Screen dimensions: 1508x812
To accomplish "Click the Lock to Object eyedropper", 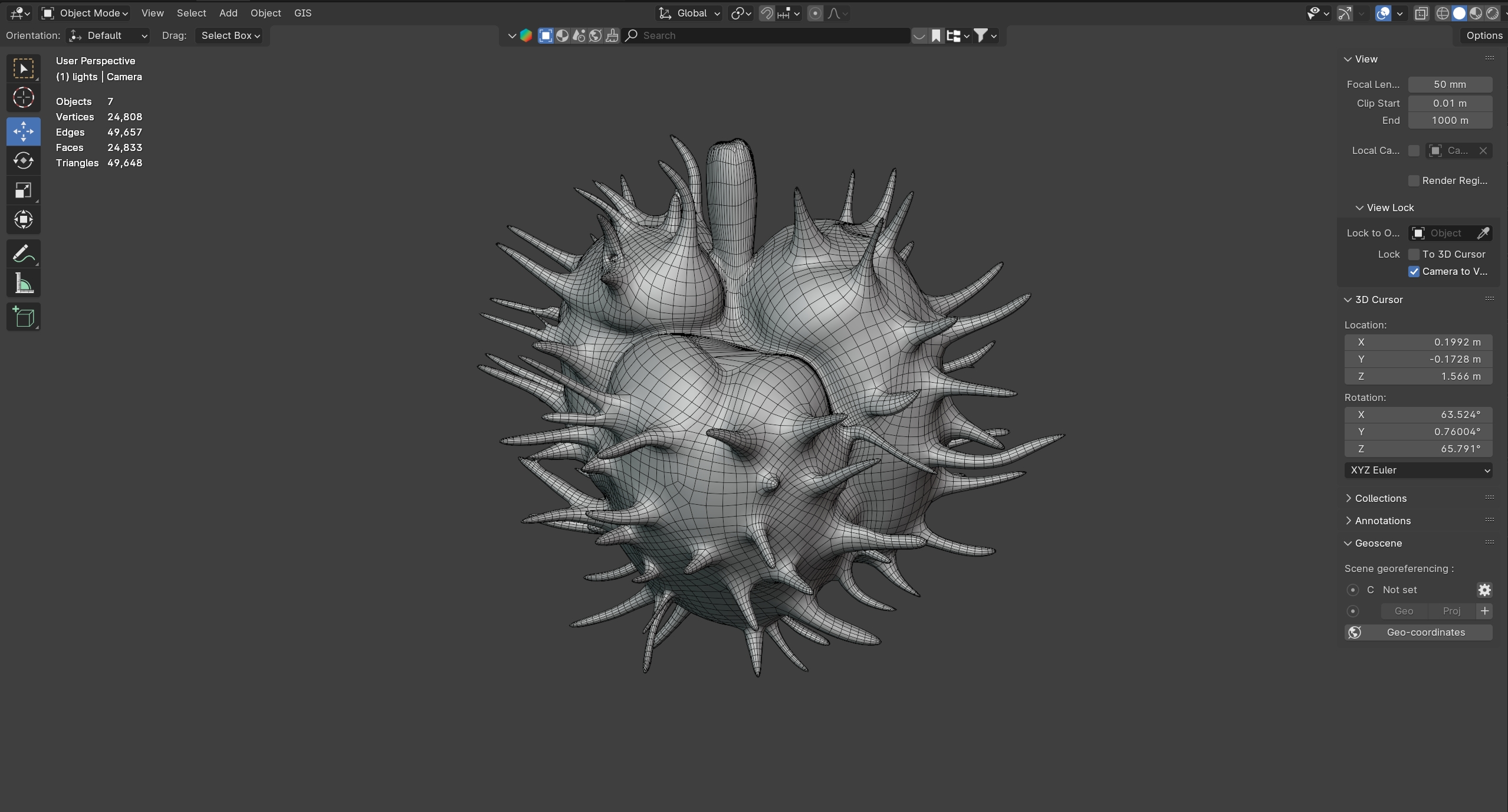I will point(1483,233).
